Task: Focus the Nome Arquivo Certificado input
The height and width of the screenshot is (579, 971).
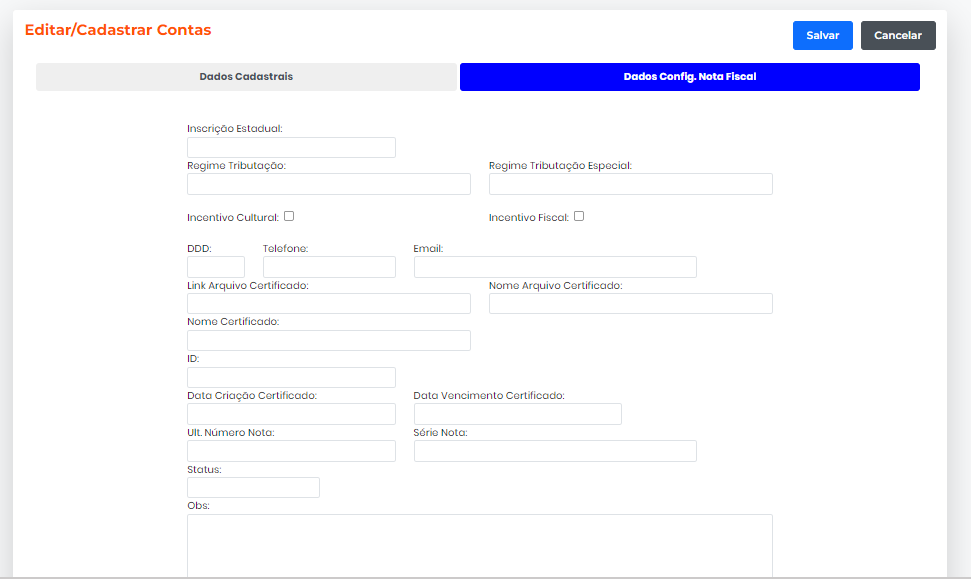Action: click(x=630, y=304)
